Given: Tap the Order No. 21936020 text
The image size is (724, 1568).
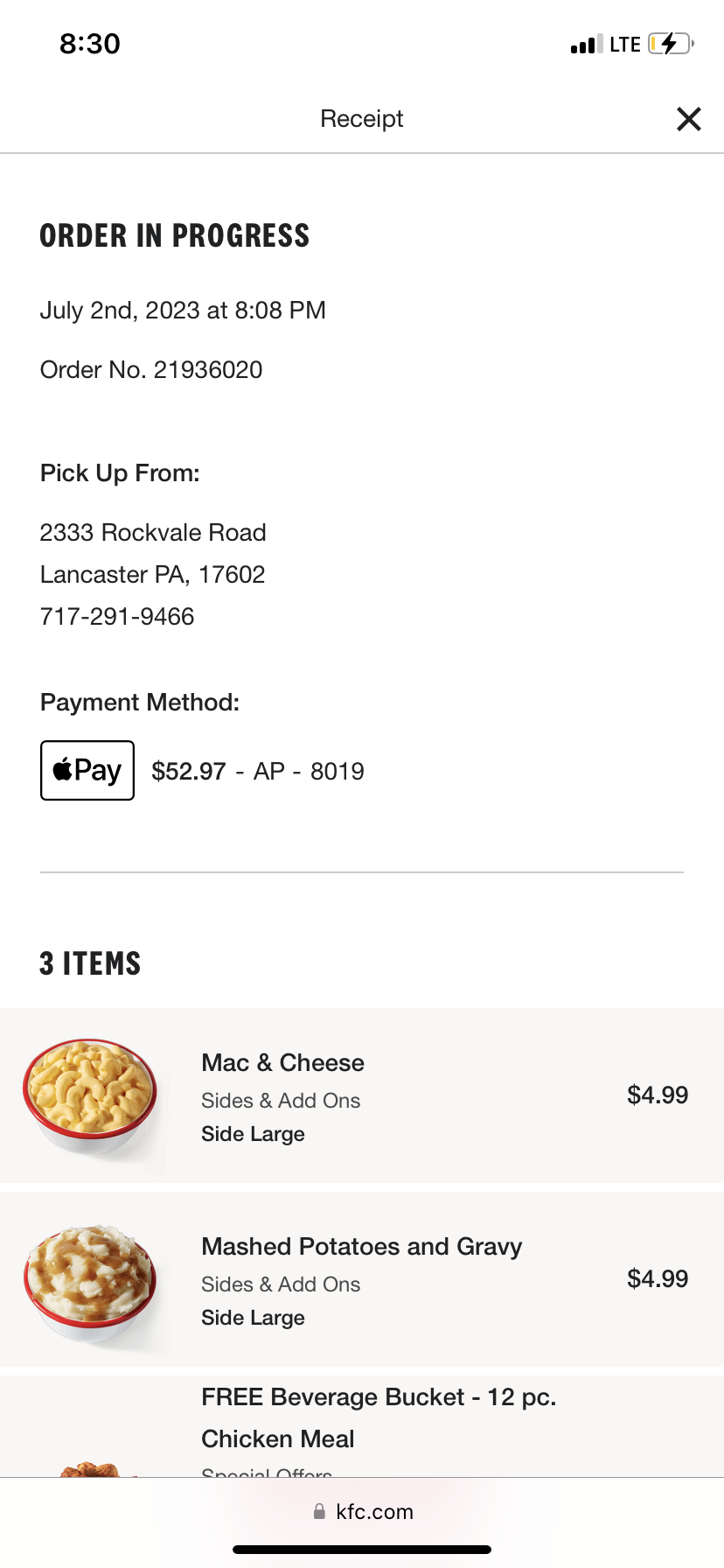Looking at the screenshot, I should [x=151, y=370].
